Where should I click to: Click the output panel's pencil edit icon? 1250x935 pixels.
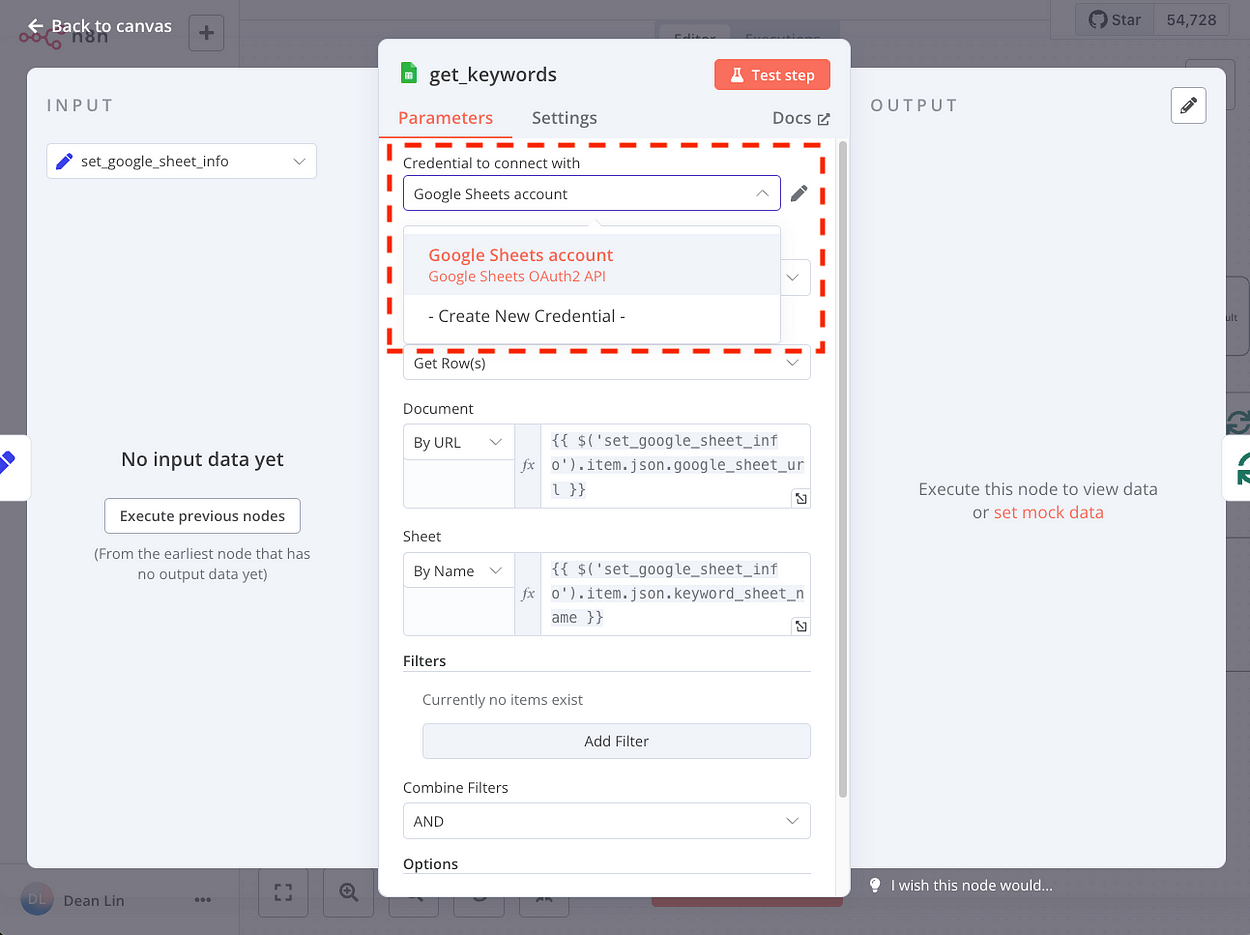pyautogui.click(x=1188, y=106)
